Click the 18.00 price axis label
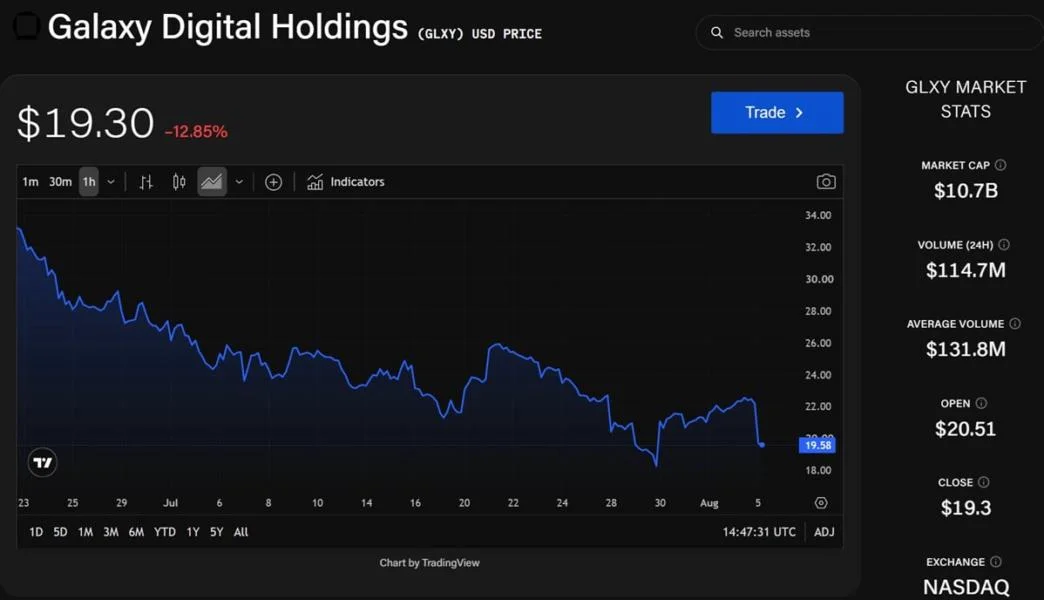This screenshot has height=600, width=1044. point(818,470)
